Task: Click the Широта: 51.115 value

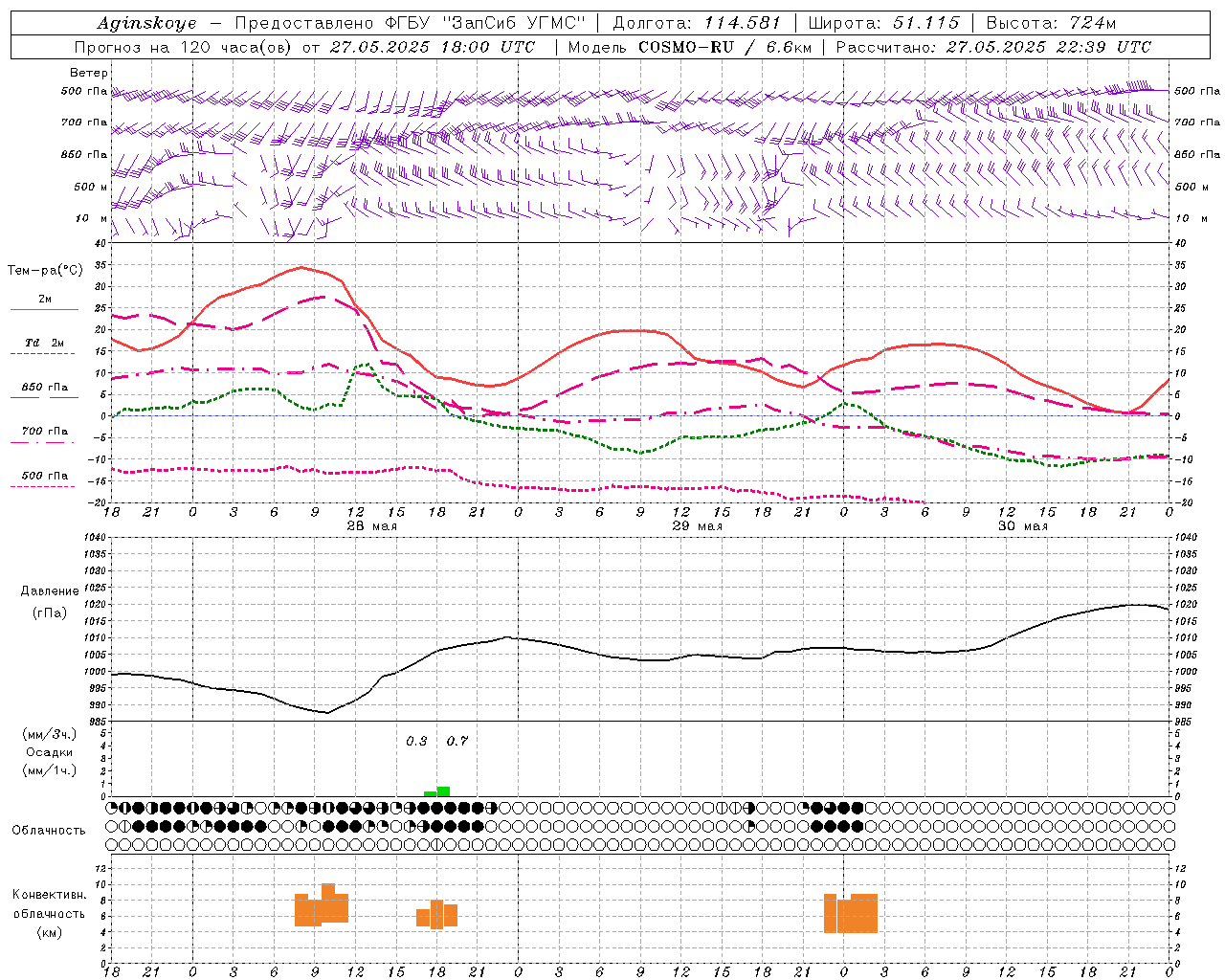Action: click(883, 23)
